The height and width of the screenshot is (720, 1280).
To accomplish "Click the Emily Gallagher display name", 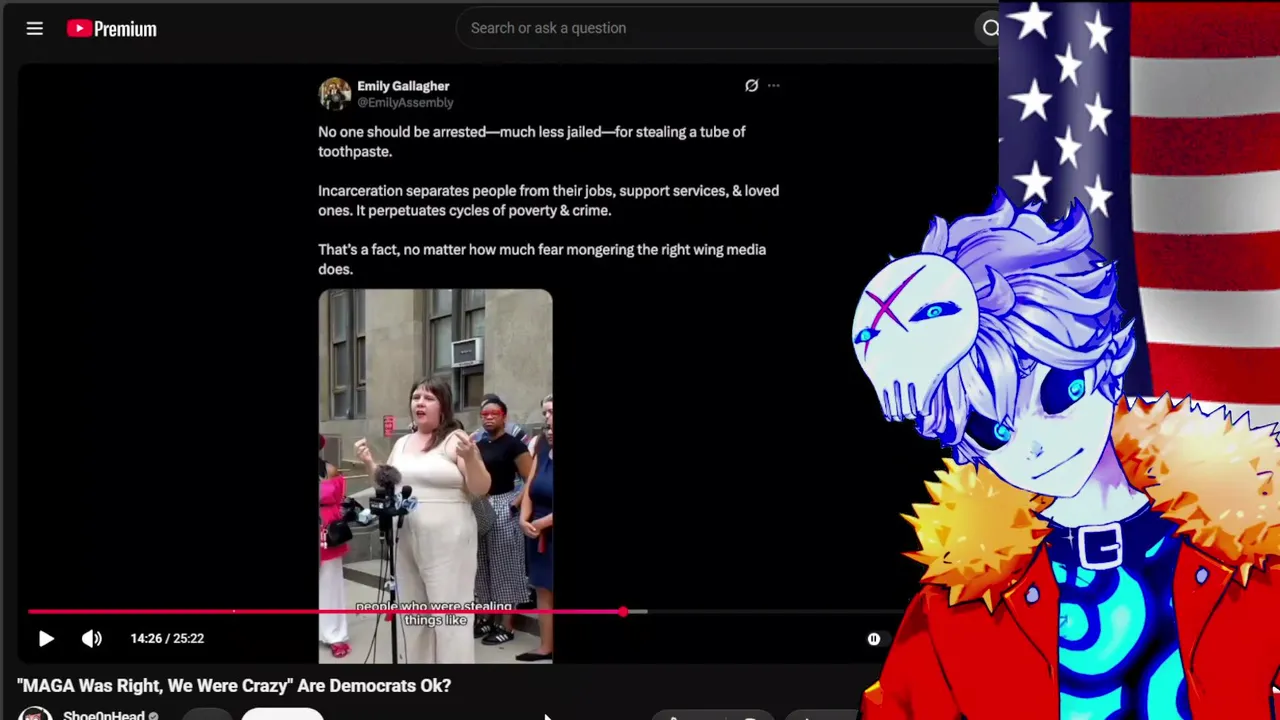I will tap(403, 86).
